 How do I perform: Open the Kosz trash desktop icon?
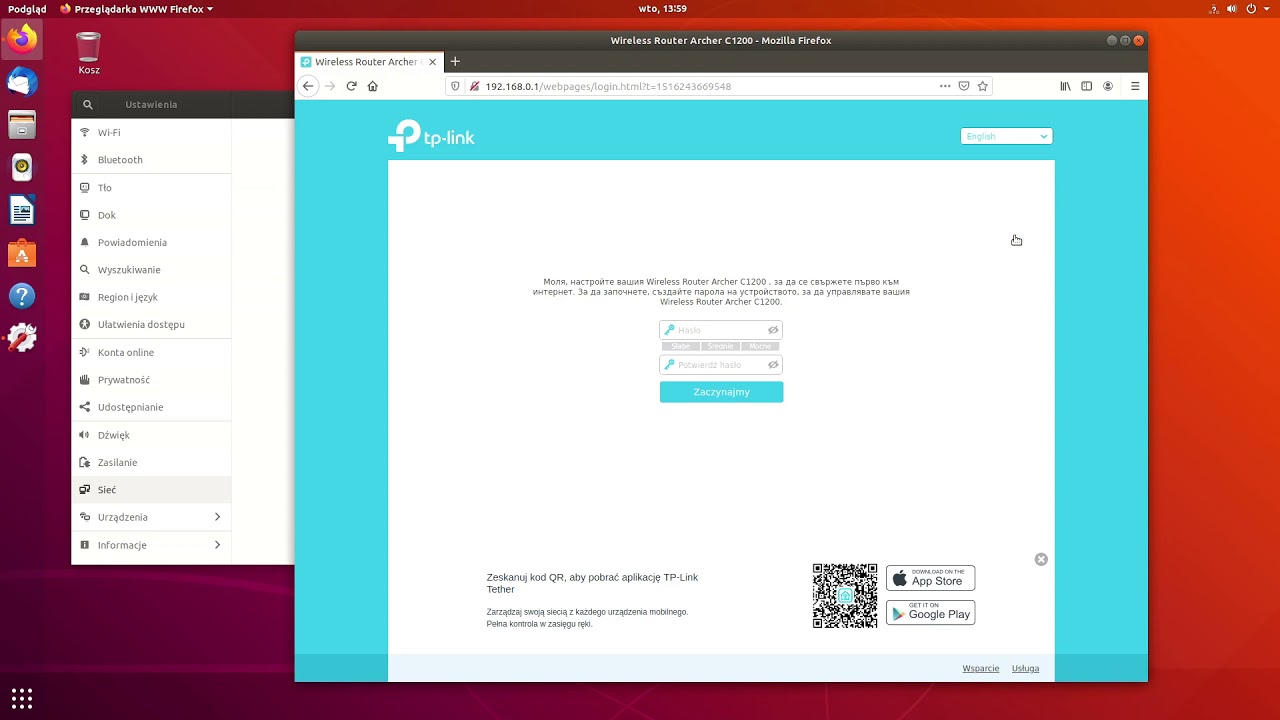(89, 54)
